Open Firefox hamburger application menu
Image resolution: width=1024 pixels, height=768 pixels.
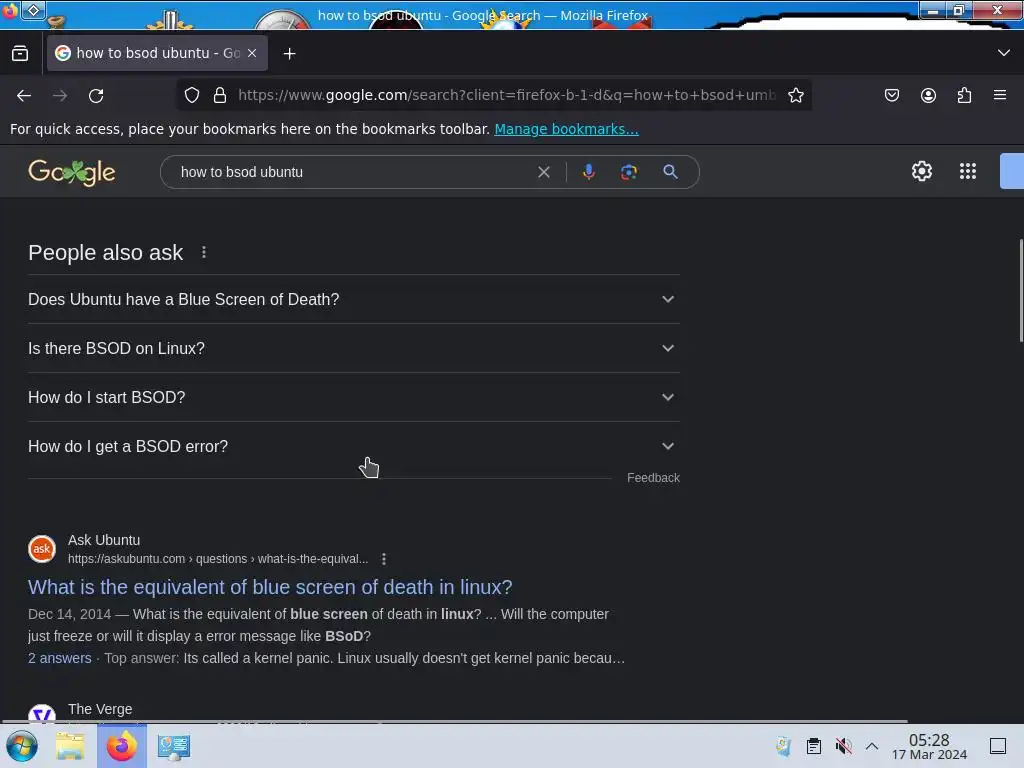click(1000, 95)
